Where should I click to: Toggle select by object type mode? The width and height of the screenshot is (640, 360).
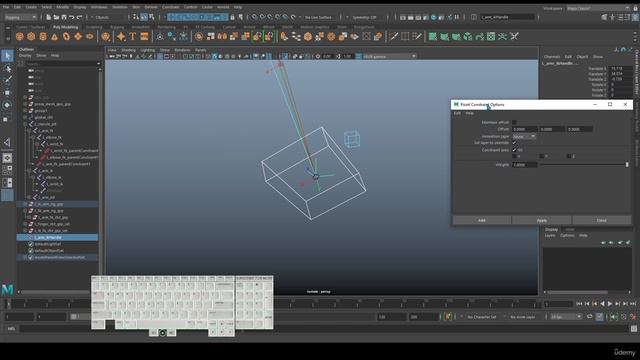pos(144,17)
